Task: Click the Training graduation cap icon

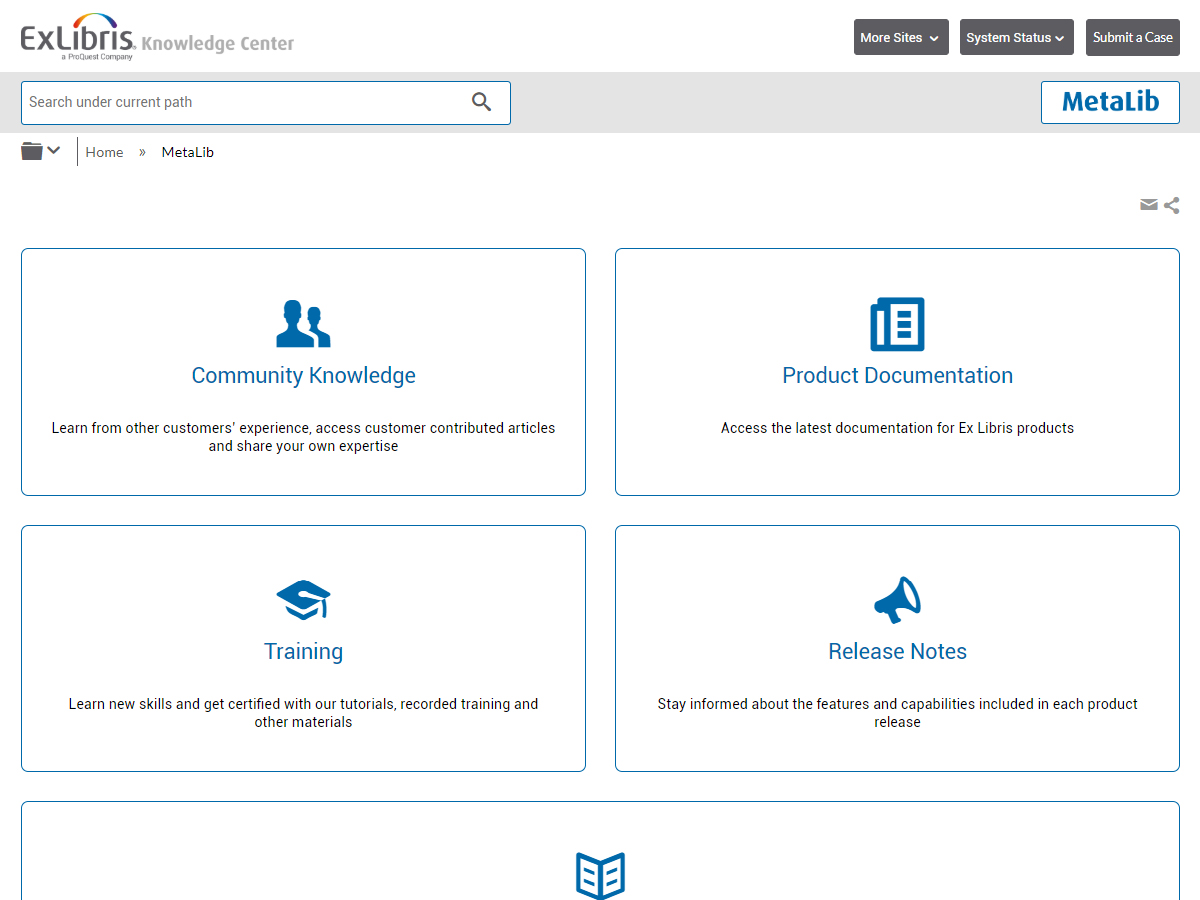Action: click(303, 600)
